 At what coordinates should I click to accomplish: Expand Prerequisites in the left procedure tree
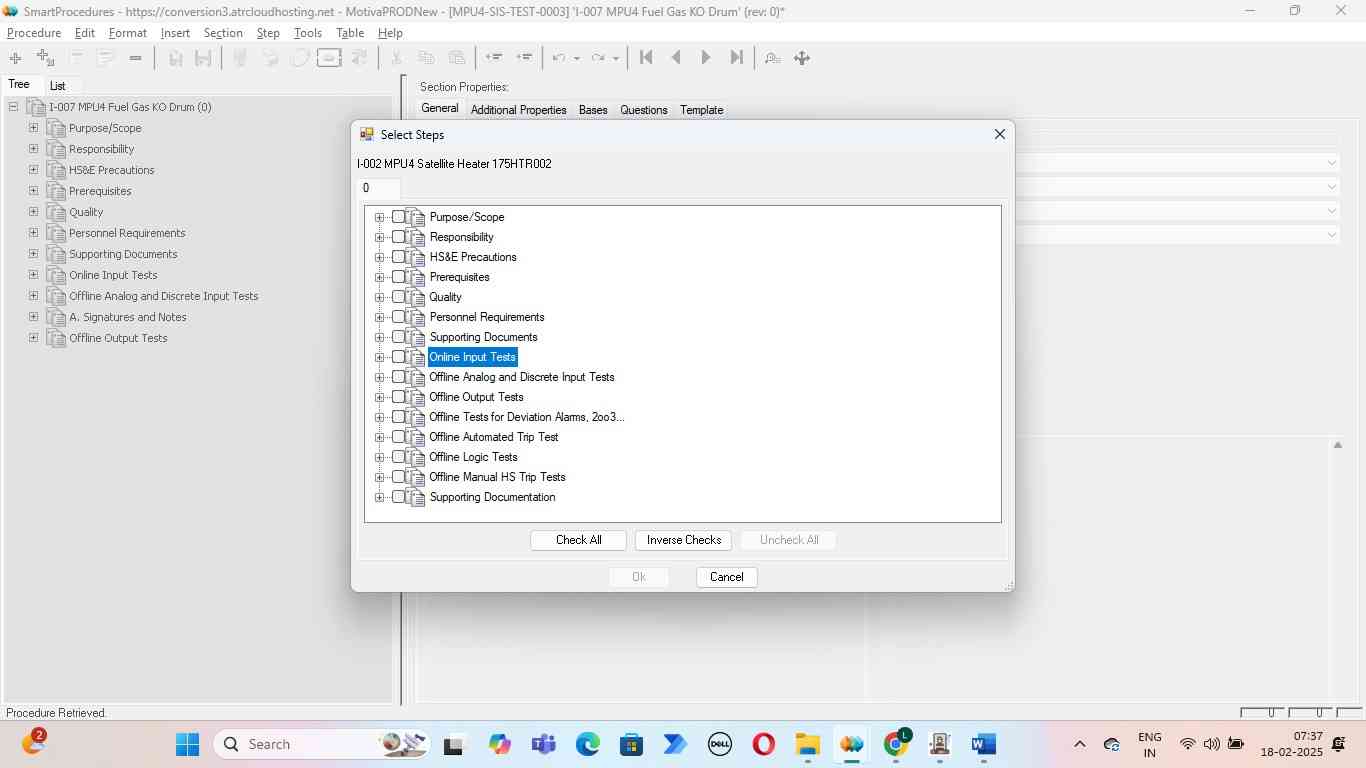[x=34, y=191]
